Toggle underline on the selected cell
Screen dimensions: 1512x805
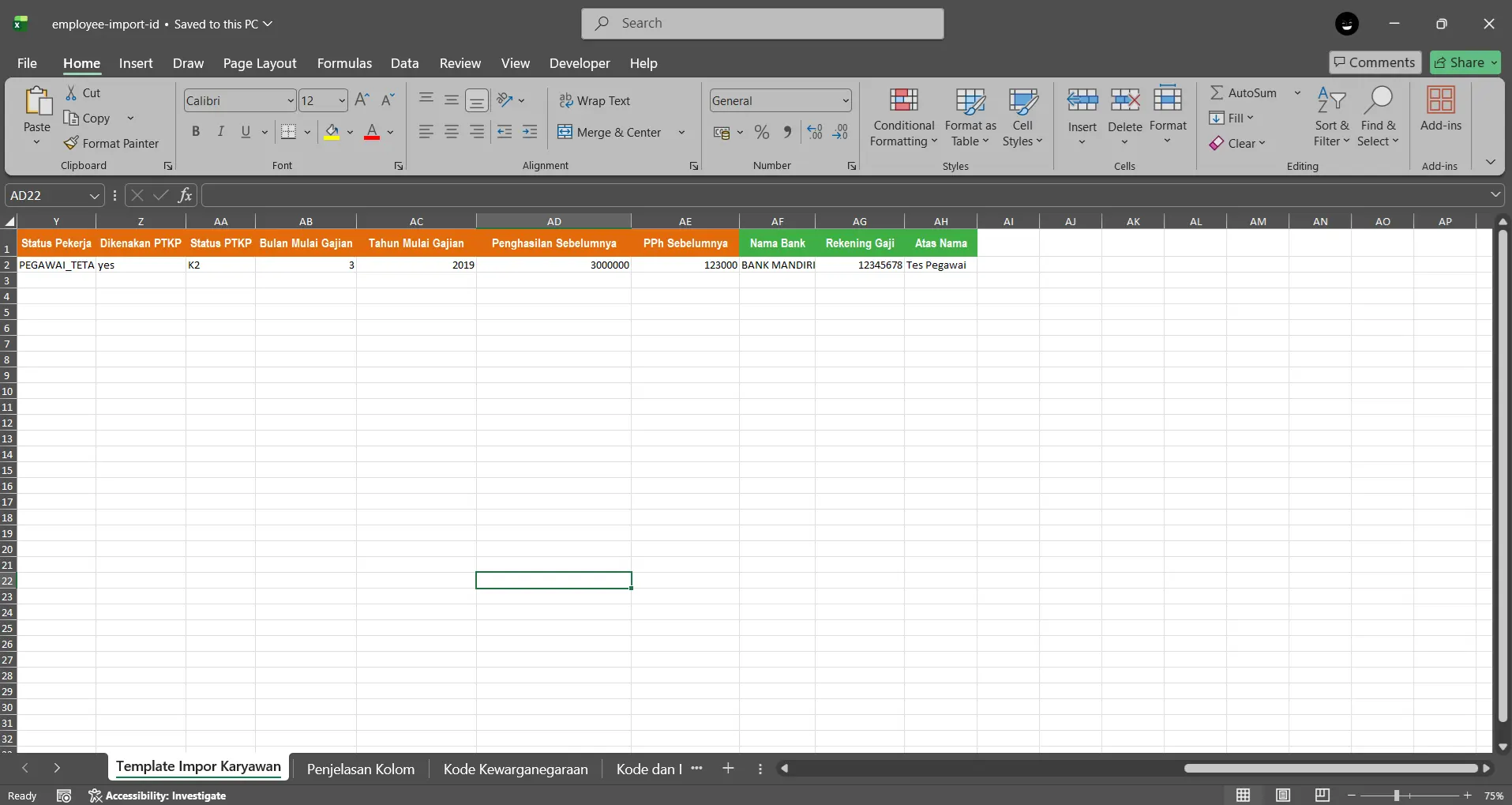(x=245, y=131)
